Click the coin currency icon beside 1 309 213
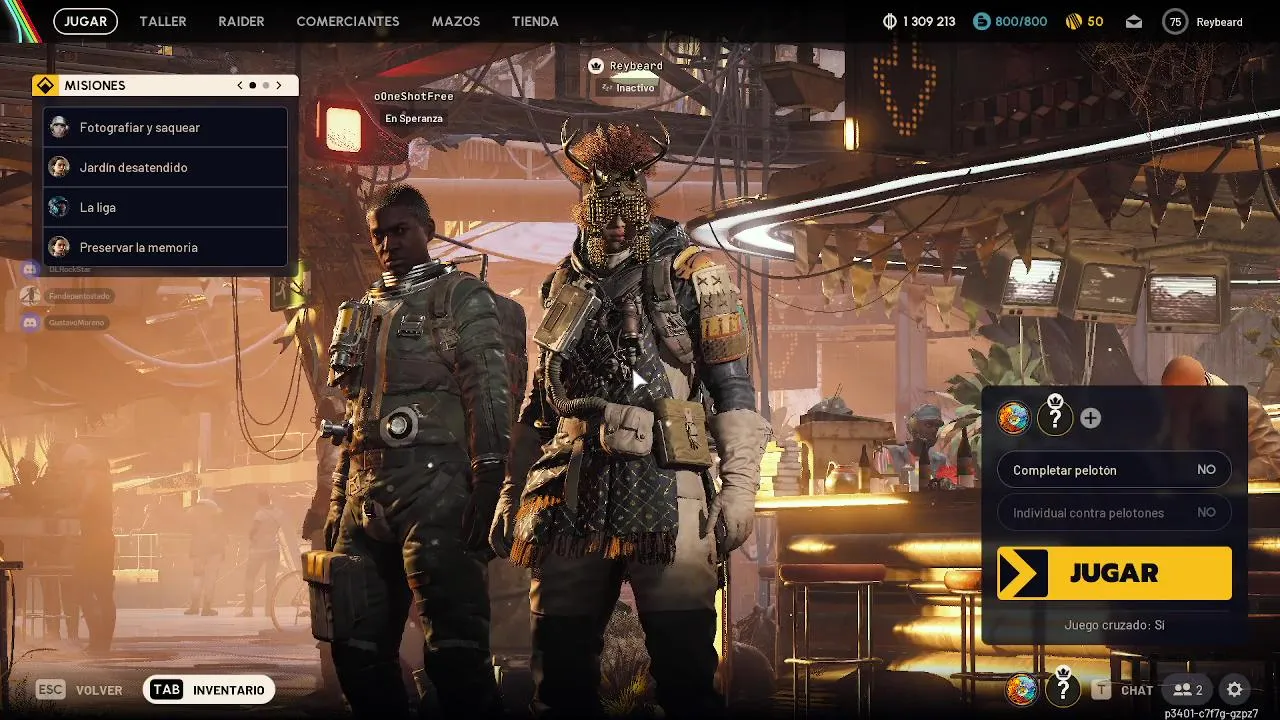Viewport: 1280px width, 720px height. pos(890,21)
